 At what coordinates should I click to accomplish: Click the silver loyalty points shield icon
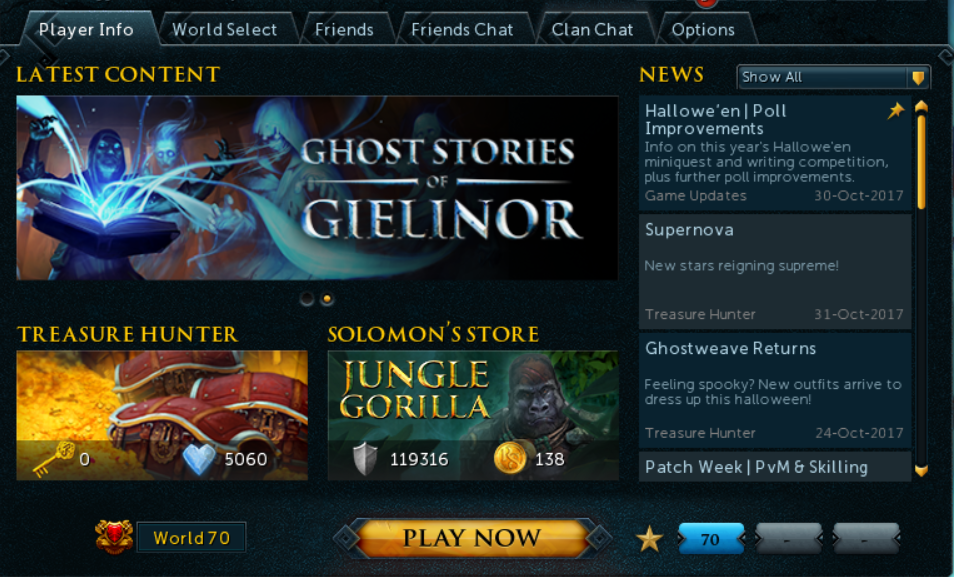point(365,460)
